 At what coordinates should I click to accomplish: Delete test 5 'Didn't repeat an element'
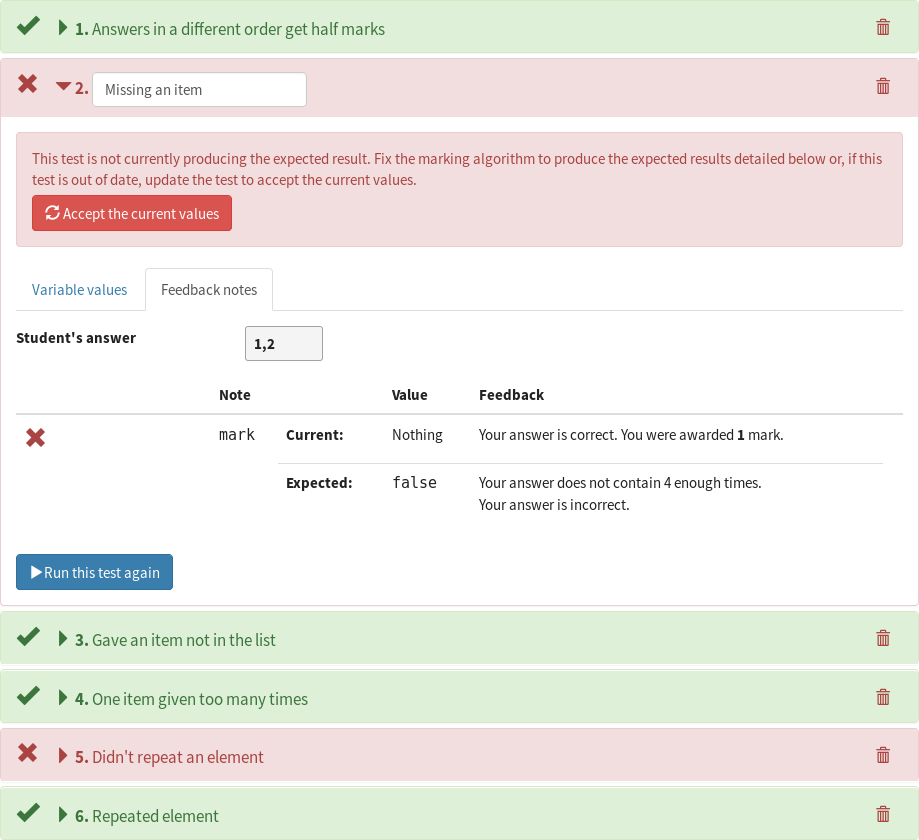tap(883, 756)
